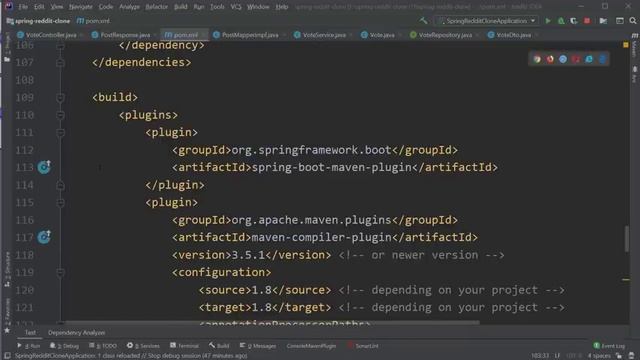This screenshot has width=640, height=360.
Task: Collapse the plugin tag on line 111
Action: click(60, 132)
